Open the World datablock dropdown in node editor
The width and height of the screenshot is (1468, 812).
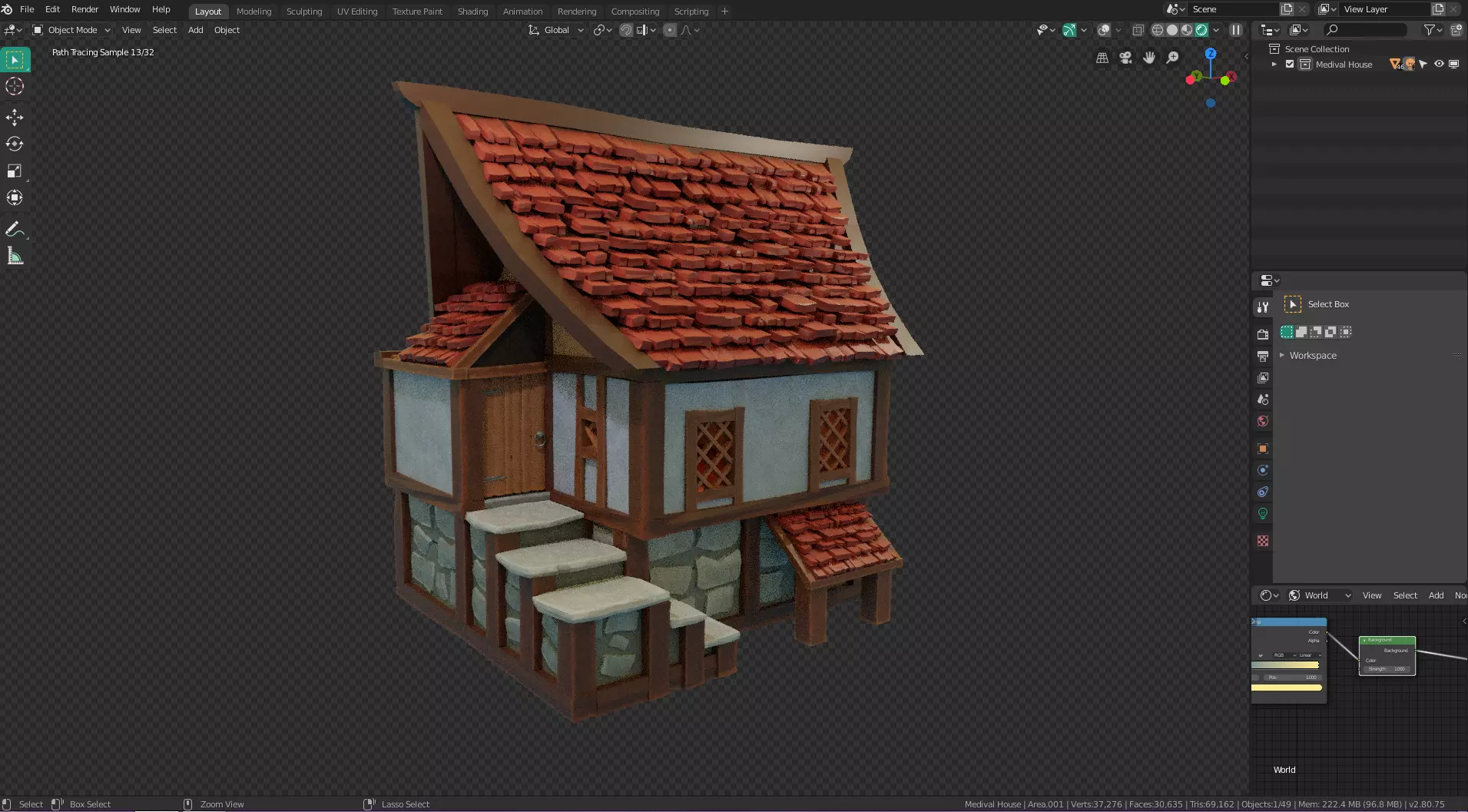[x=1320, y=595]
